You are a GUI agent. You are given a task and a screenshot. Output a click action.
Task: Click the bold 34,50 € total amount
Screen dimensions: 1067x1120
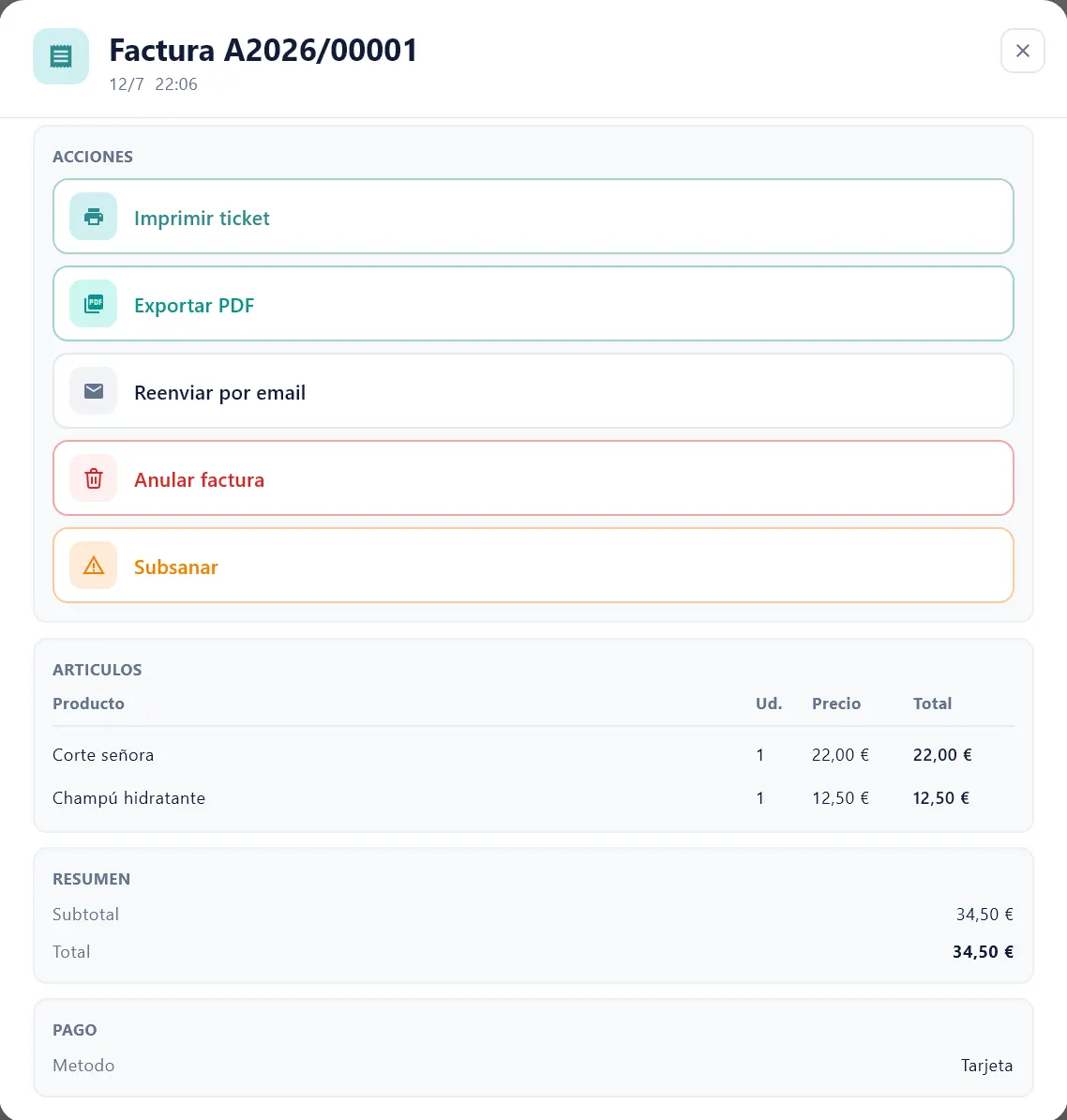tap(983, 951)
